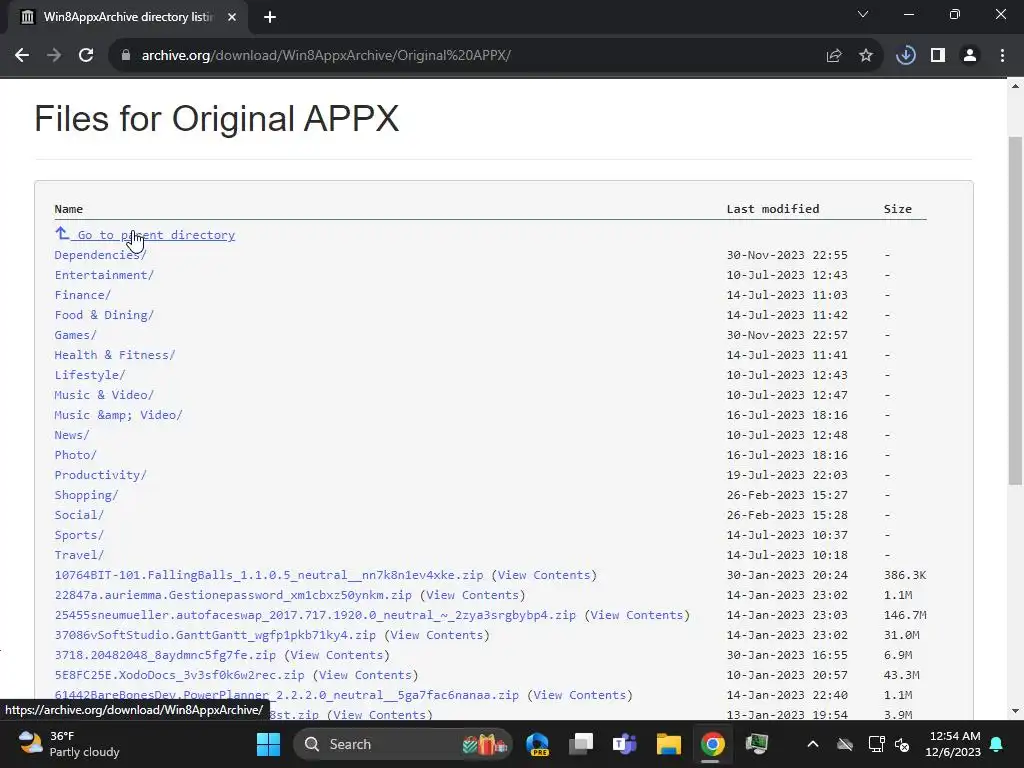This screenshot has width=1024, height=768.
Task: View Contents of the XodoDocs zip
Action: click(365, 675)
